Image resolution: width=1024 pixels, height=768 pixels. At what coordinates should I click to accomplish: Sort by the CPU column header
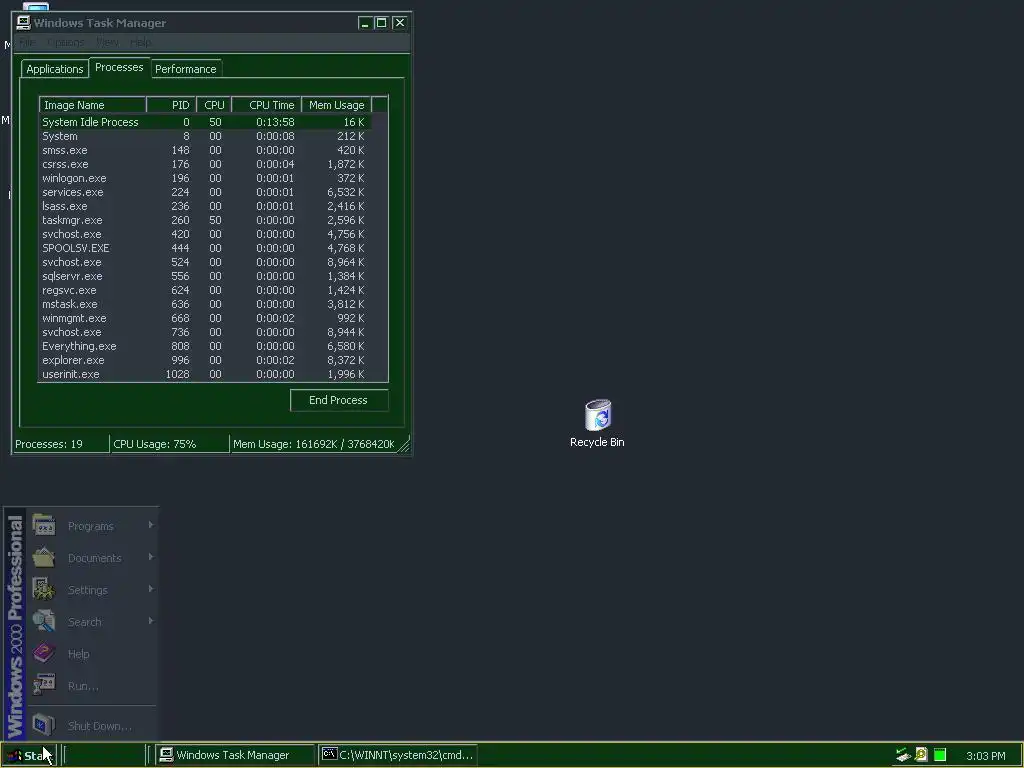pyautogui.click(x=214, y=105)
